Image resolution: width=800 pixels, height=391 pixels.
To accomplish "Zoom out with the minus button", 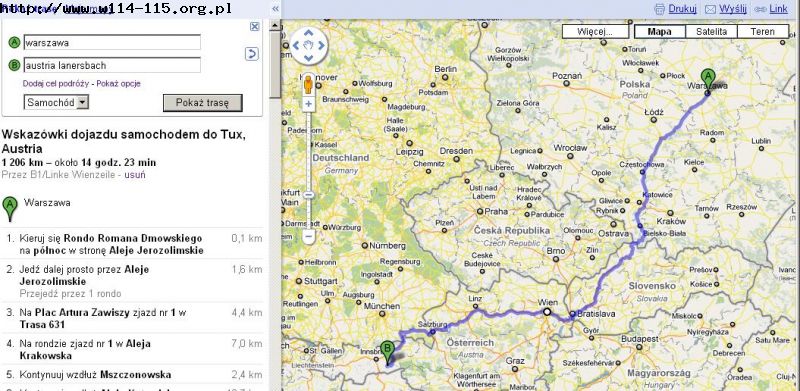I will point(308,237).
